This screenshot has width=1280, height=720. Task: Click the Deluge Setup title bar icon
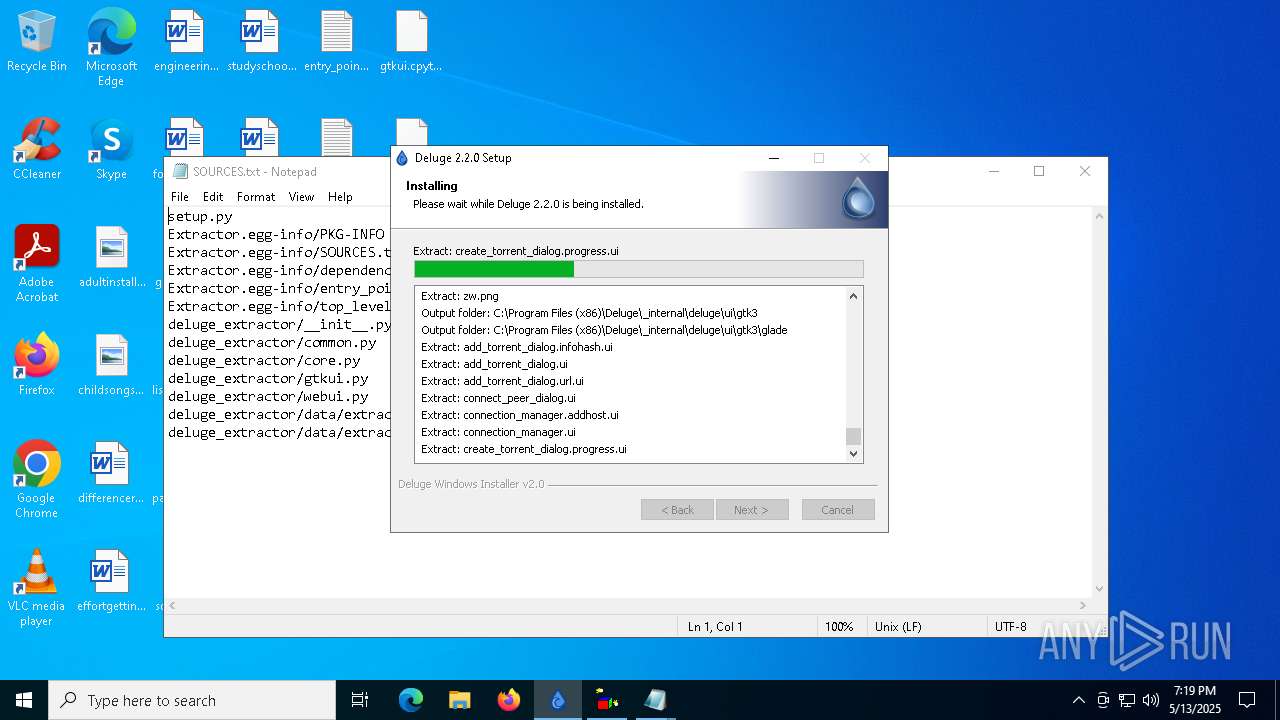(402, 158)
